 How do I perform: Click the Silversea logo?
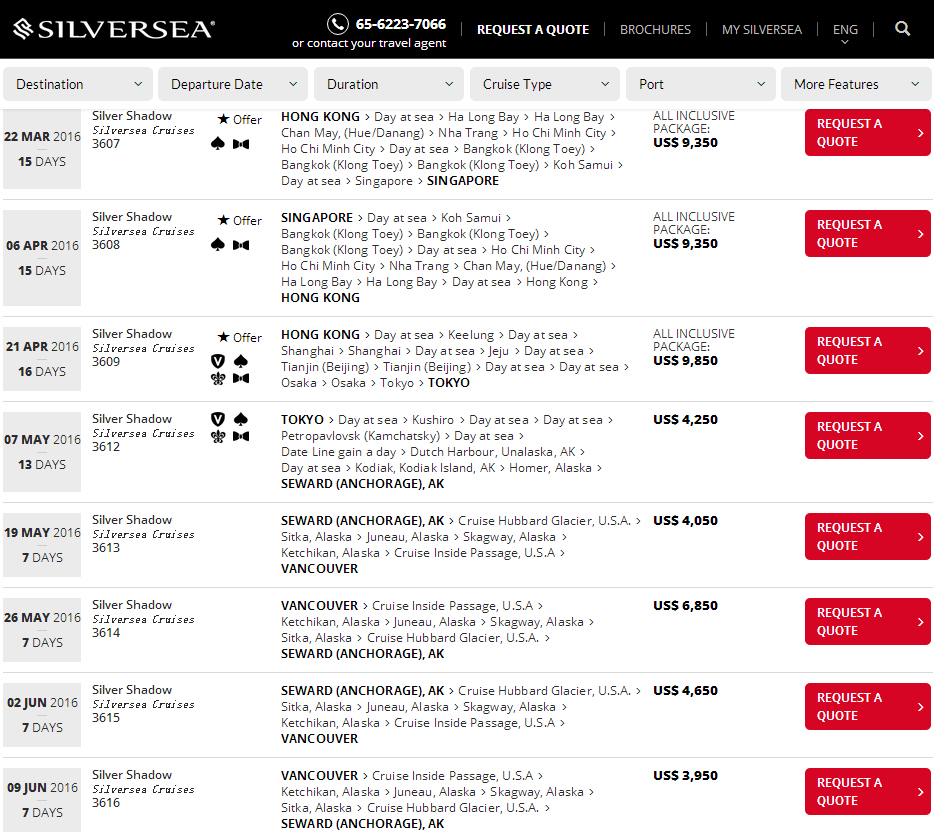114,29
